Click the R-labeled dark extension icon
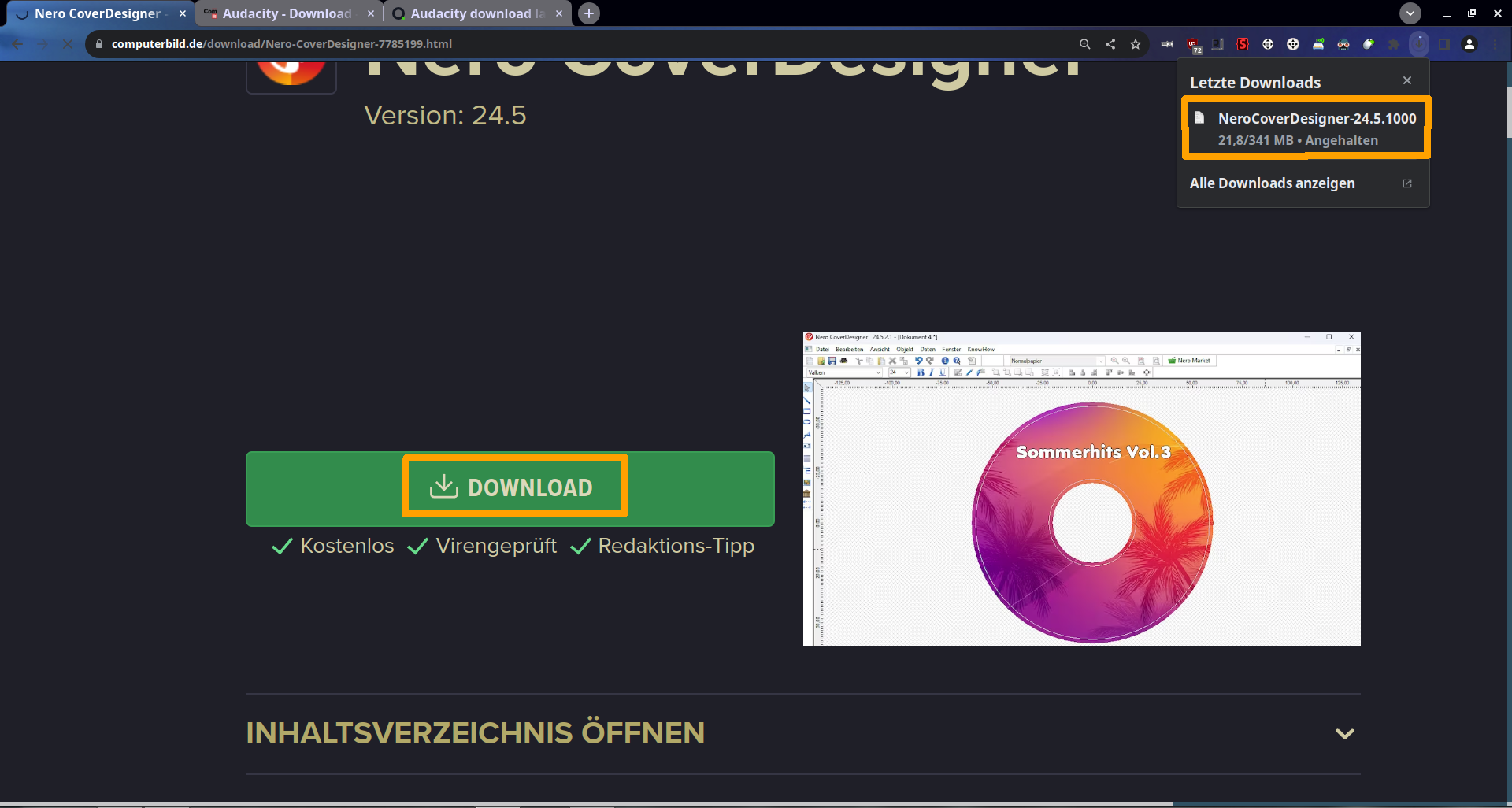 click(x=1217, y=44)
